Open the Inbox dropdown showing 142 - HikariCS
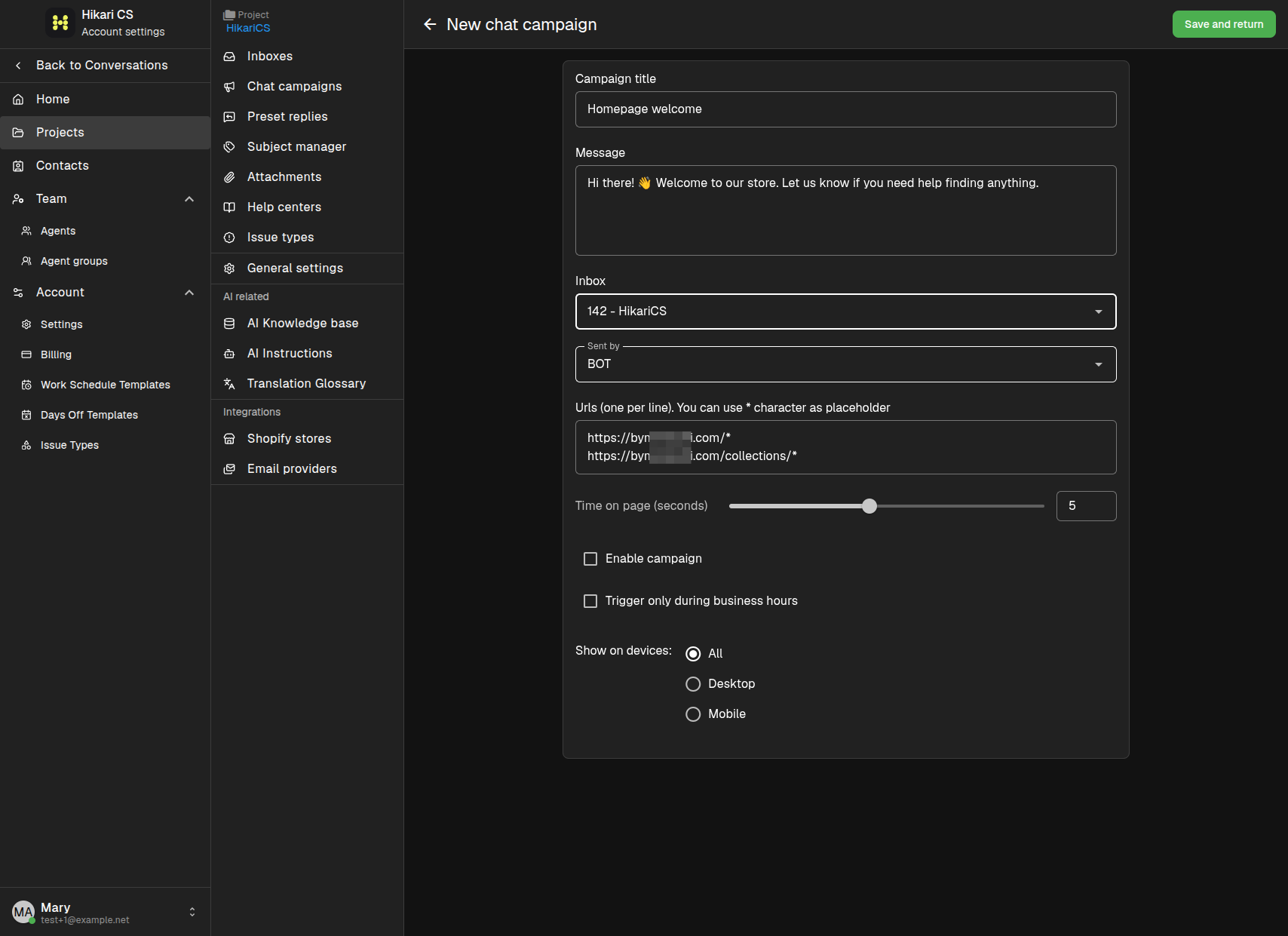This screenshot has height=936, width=1288. click(845, 311)
